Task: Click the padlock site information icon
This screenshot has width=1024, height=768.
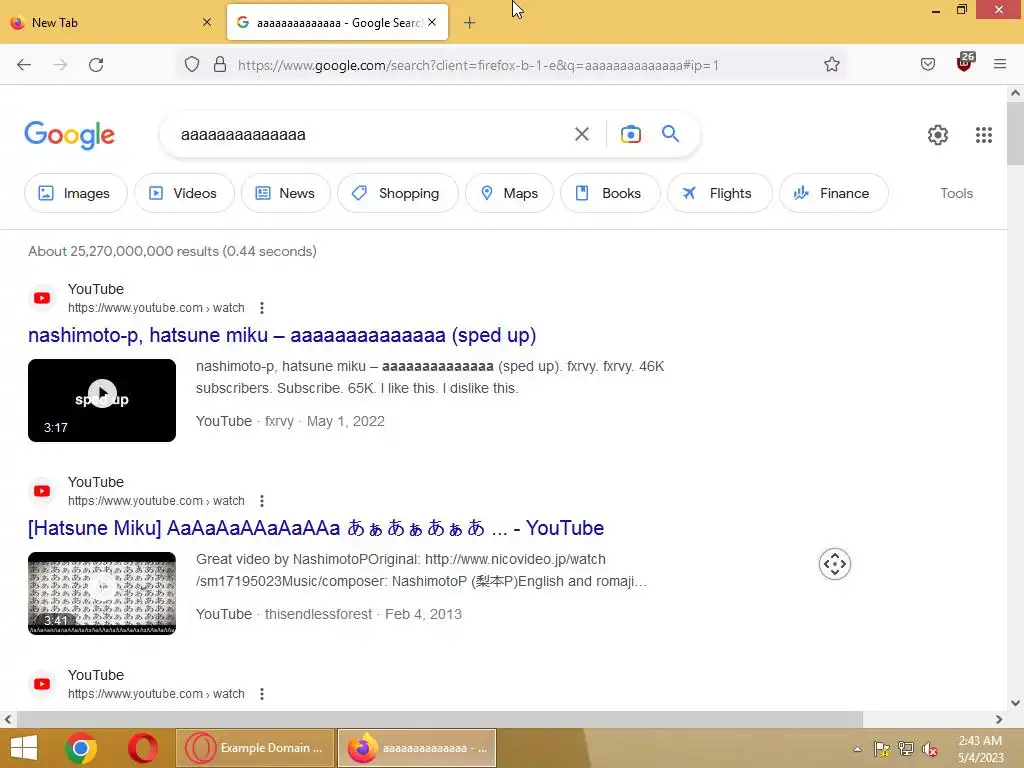Action: click(220, 65)
